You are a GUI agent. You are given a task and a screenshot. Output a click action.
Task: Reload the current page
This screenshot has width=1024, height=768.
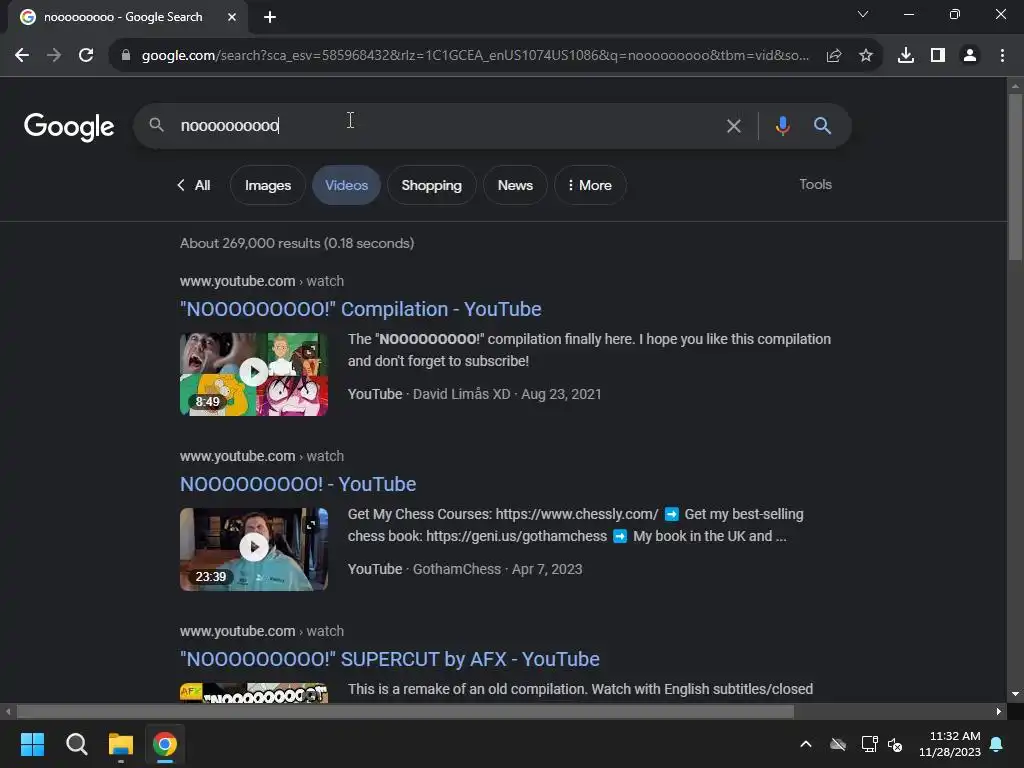pos(86,56)
